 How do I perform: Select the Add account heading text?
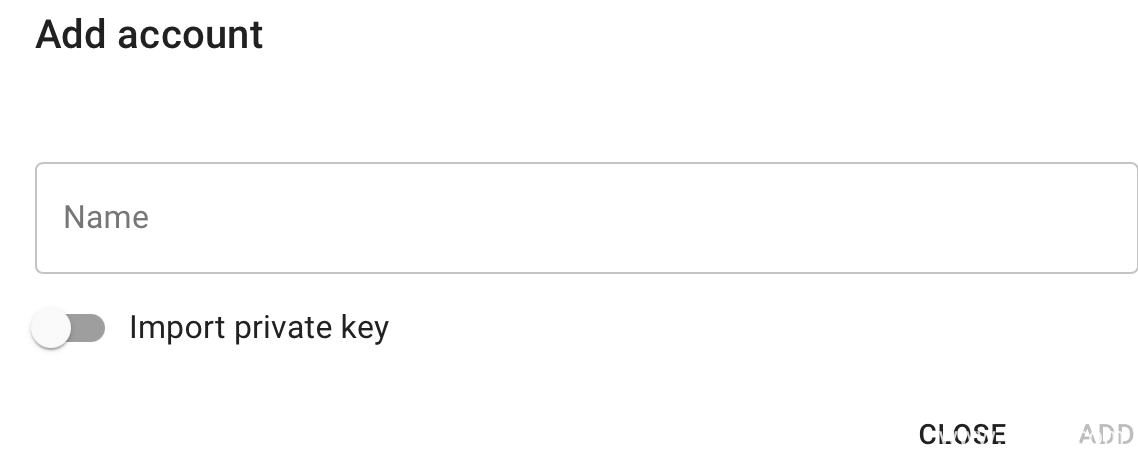pyautogui.click(x=149, y=35)
